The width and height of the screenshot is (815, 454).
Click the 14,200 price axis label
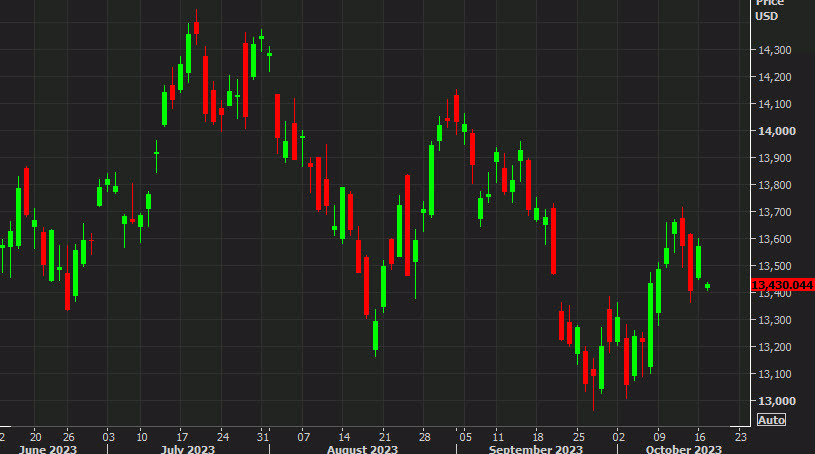point(774,77)
